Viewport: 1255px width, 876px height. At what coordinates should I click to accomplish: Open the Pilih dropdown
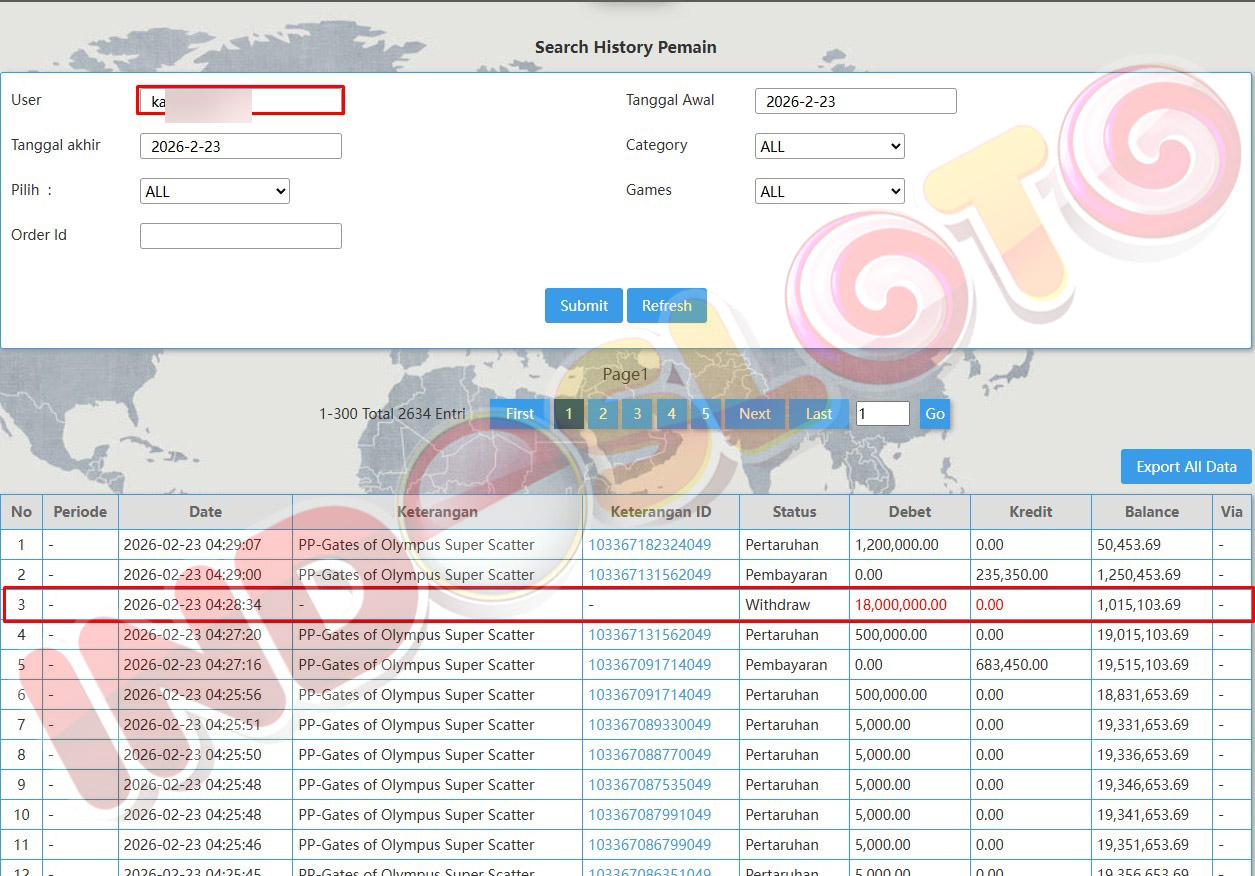[214, 191]
